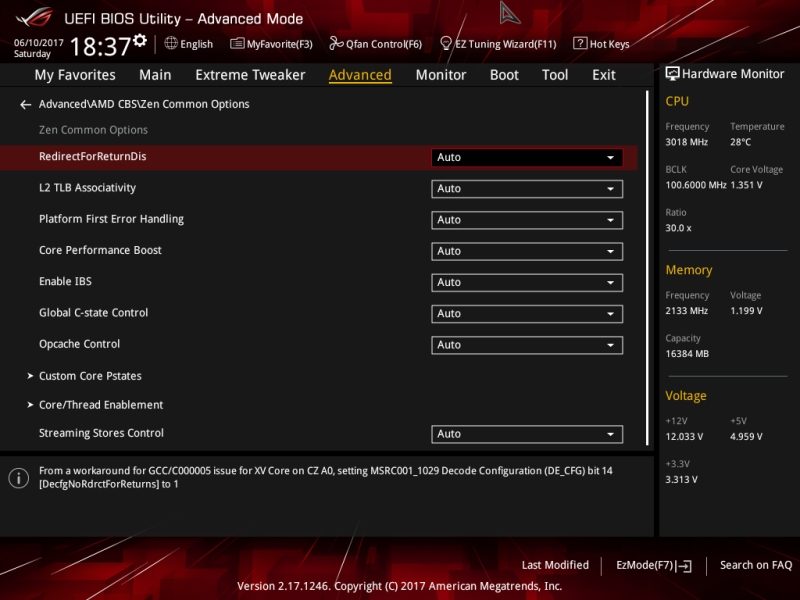Open Enable IBS dropdown

pos(527,282)
